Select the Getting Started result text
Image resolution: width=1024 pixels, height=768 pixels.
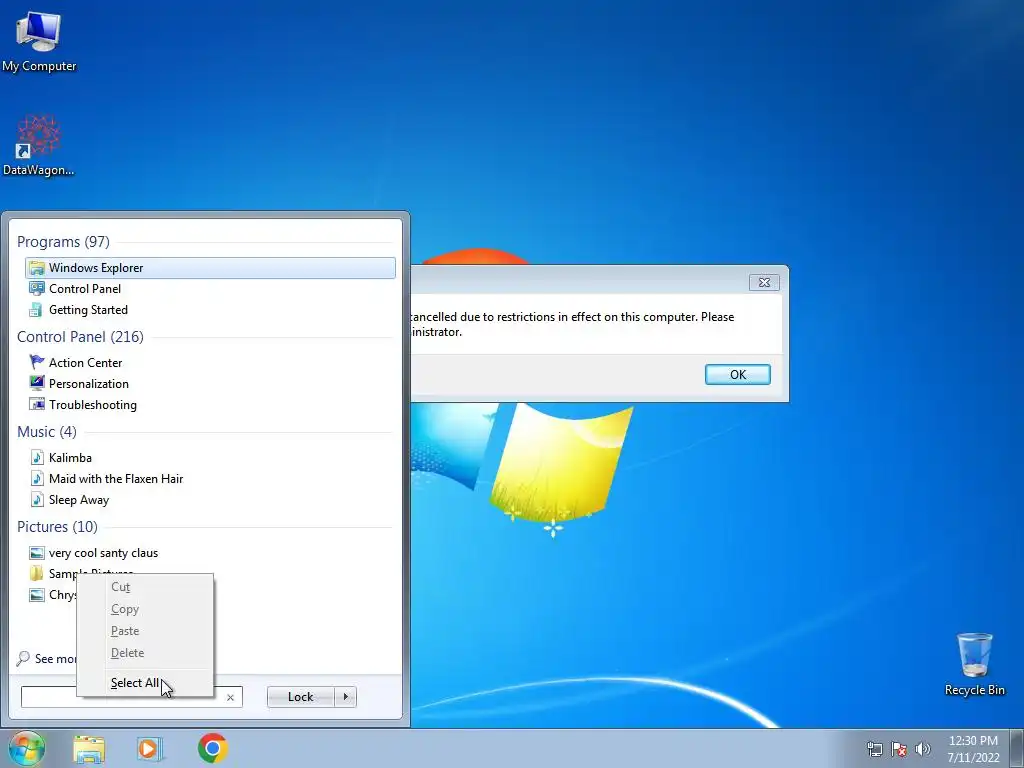[88, 310]
